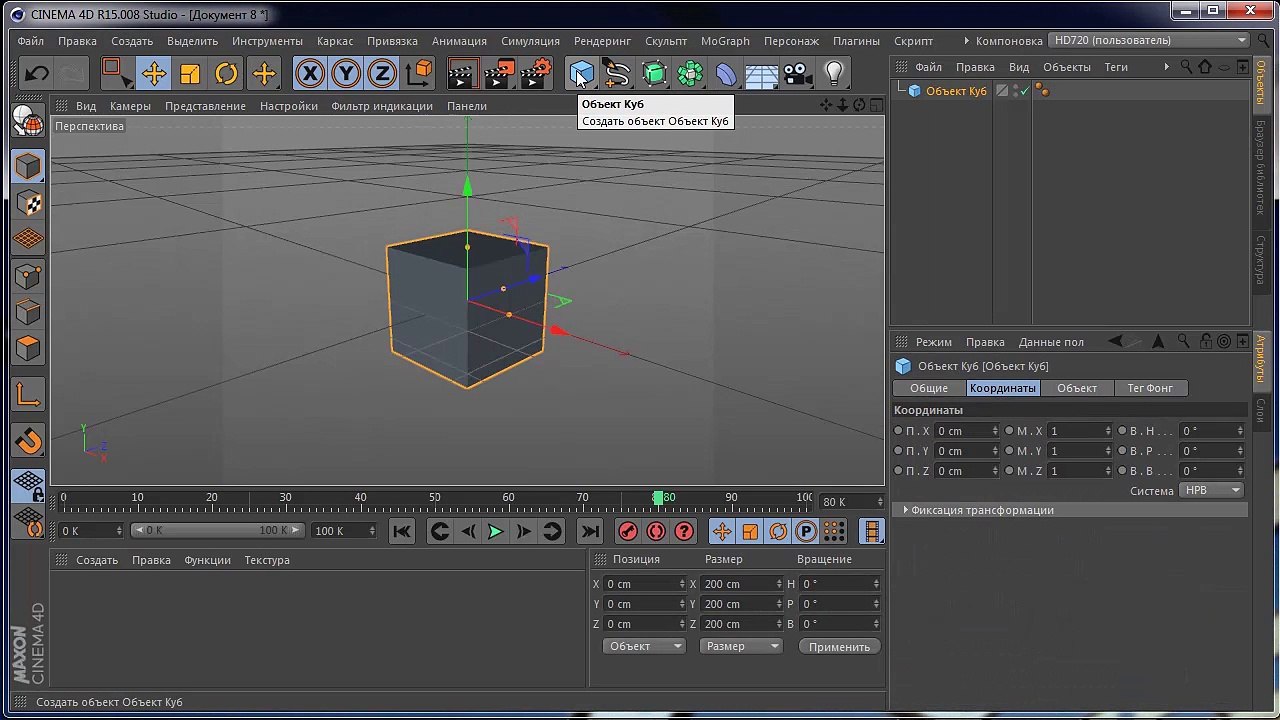
Task: Jump to the end of animation
Action: tap(590, 532)
